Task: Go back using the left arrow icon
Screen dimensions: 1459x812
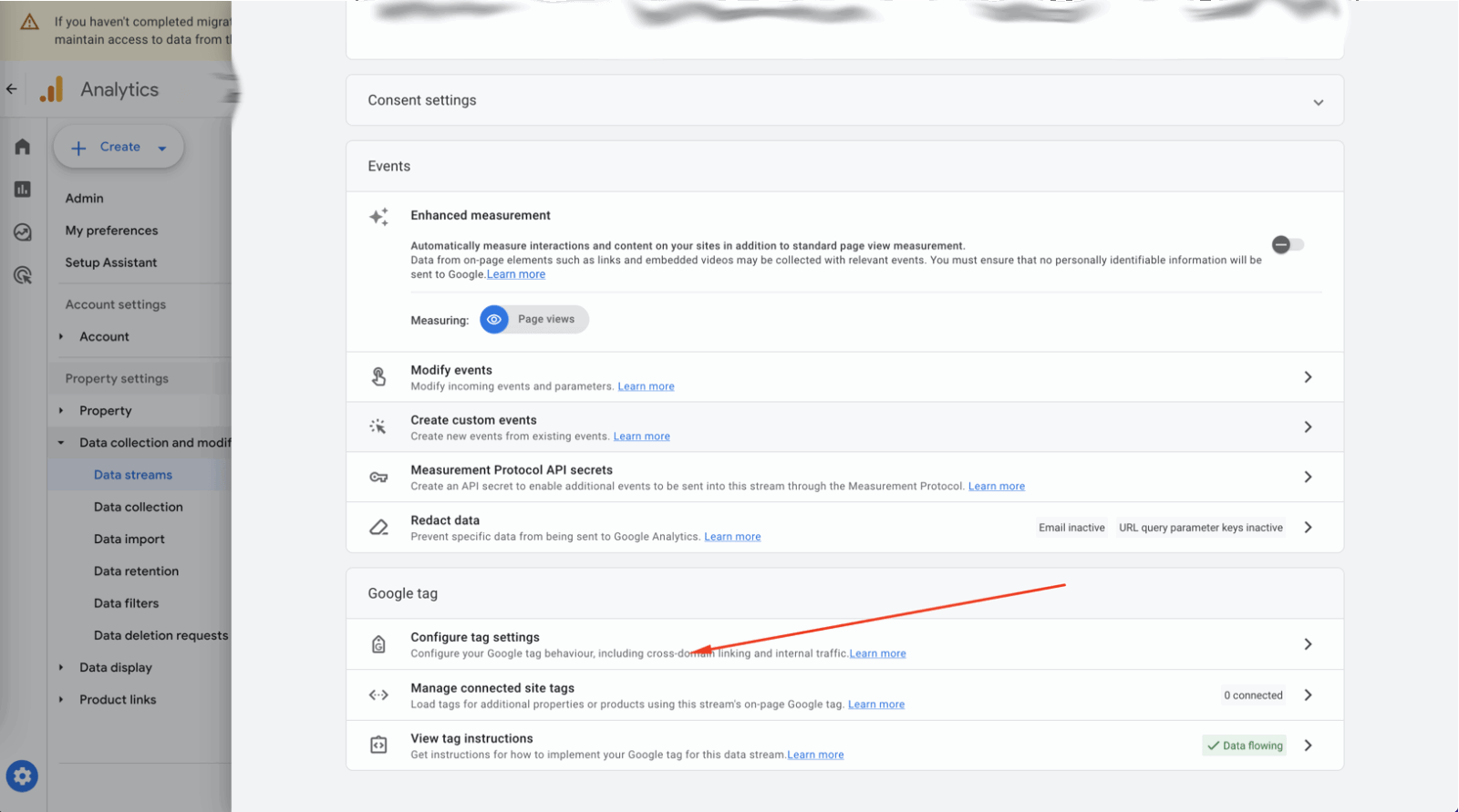Action: click(x=12, y=89)
